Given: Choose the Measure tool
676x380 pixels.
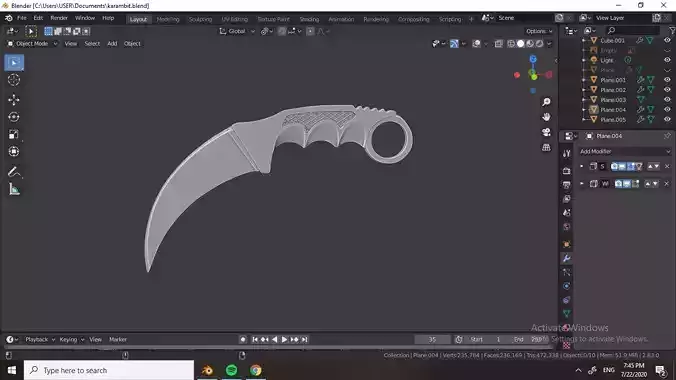Looking at the screenshot, I should point(14,189).
